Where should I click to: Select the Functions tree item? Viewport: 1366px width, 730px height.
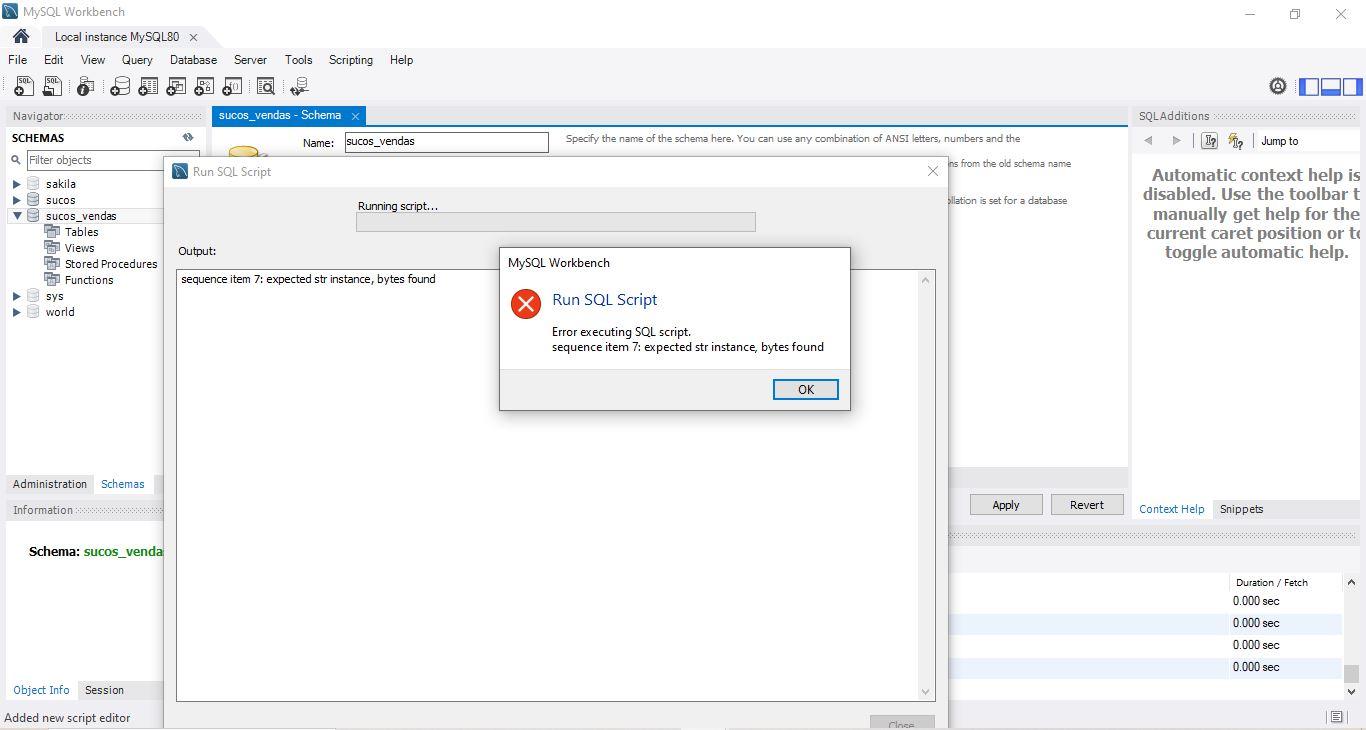tap(89, 280)
